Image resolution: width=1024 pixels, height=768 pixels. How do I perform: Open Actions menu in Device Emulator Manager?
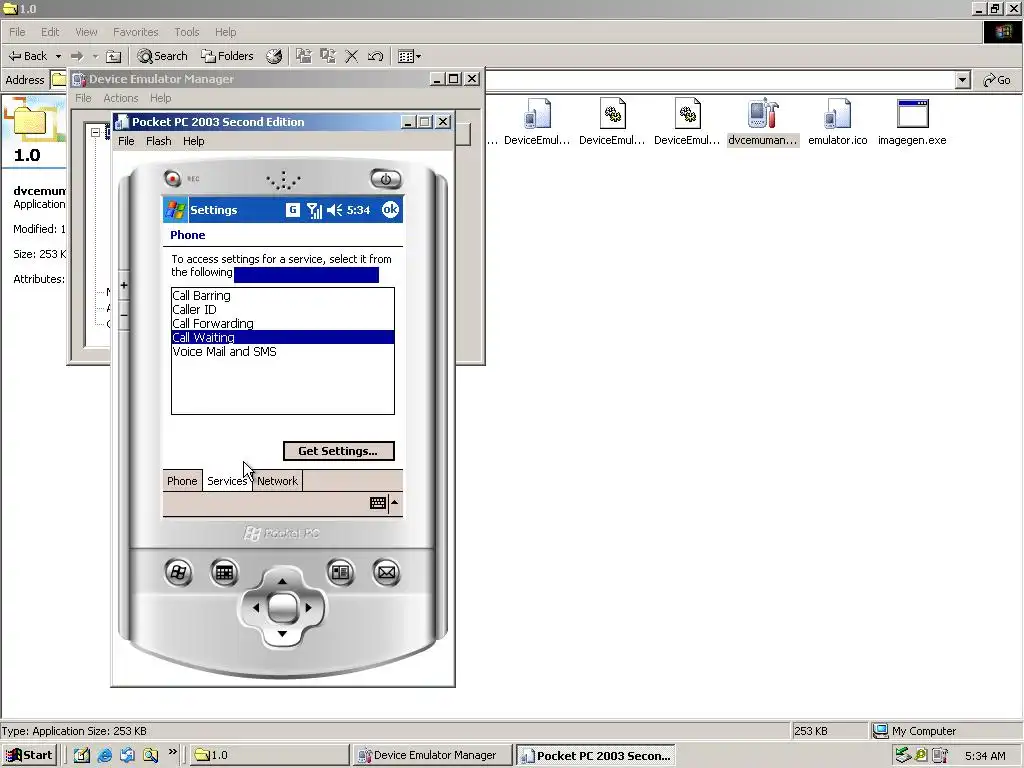click(x=121, y=98)
